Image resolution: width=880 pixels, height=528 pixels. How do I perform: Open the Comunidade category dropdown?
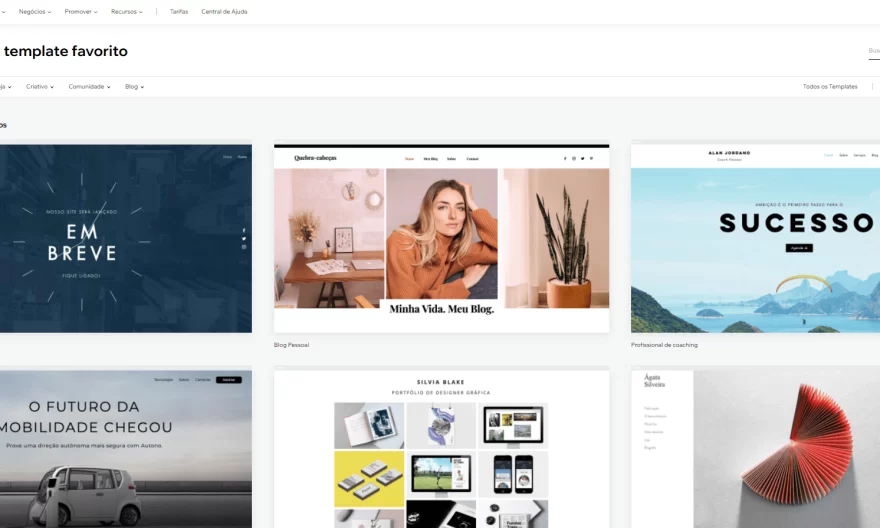click(89, 87)
